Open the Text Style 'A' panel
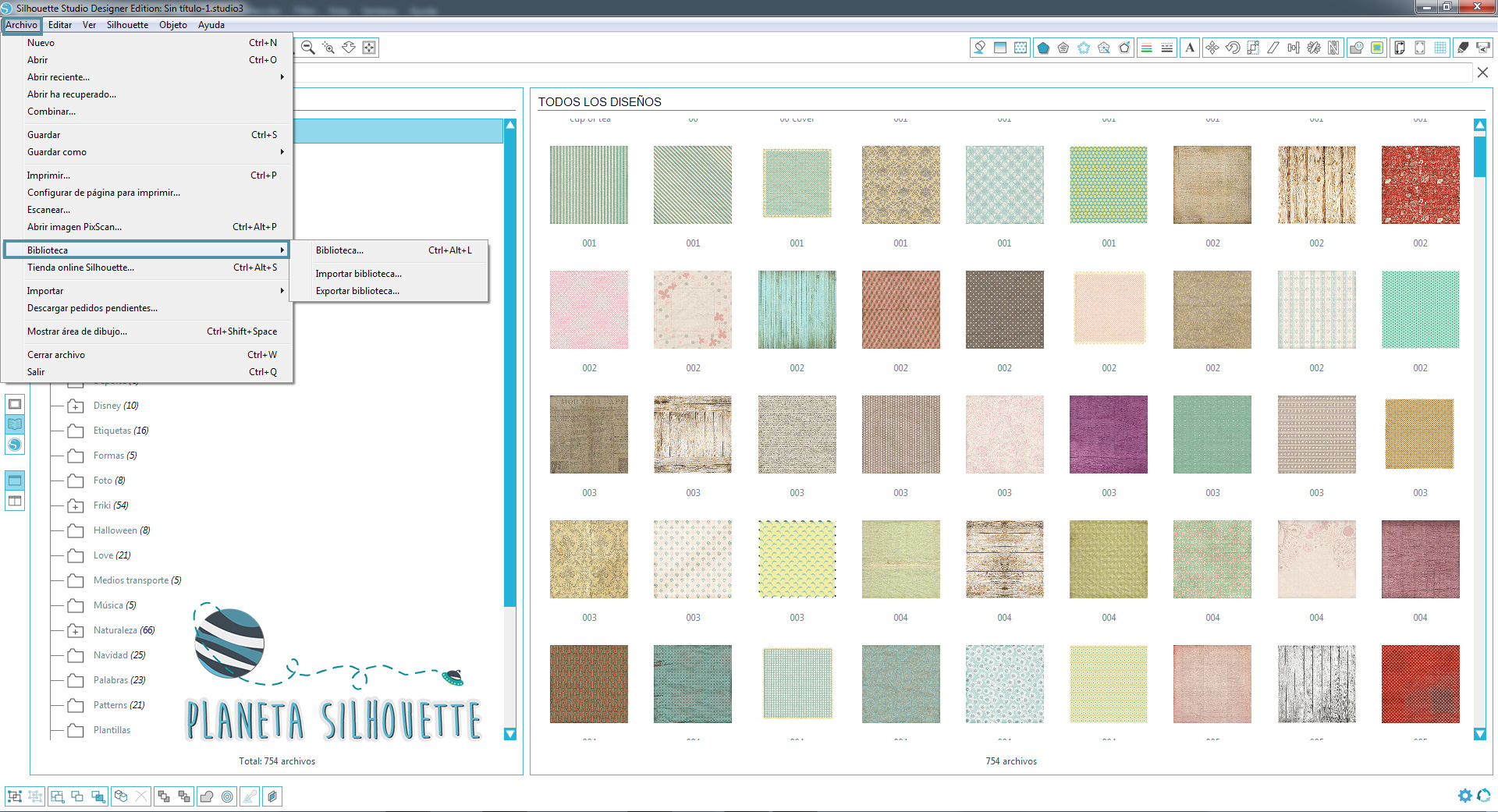The height and width of the screenshot is (812, 1498). point(1190,48)
